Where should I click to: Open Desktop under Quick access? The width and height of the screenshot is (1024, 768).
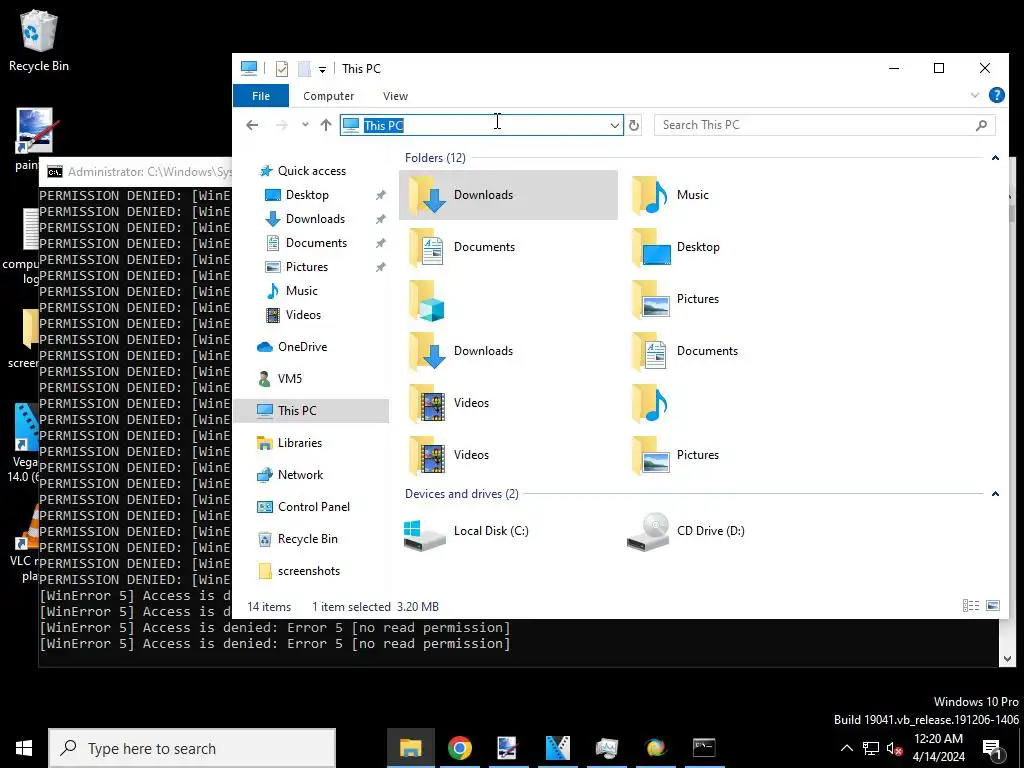point(307,195)
